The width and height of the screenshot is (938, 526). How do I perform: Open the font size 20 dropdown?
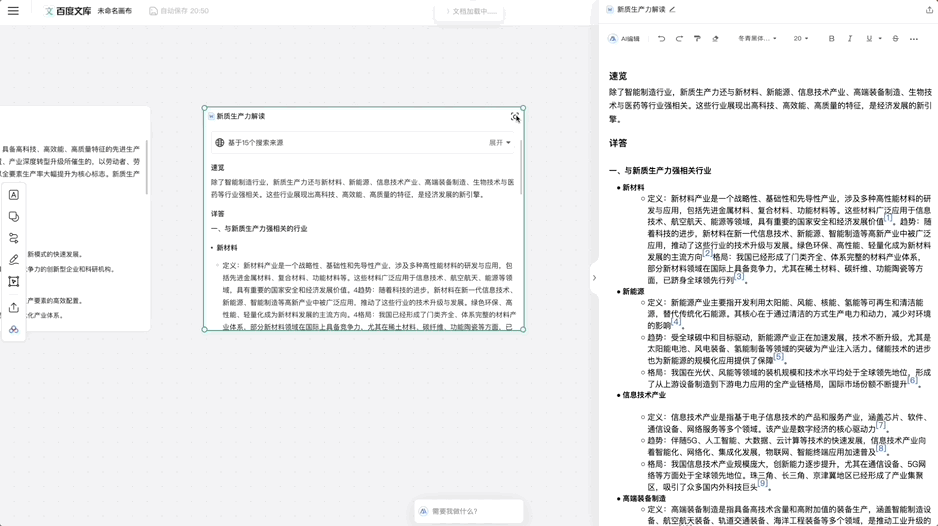tap(800, 39)
